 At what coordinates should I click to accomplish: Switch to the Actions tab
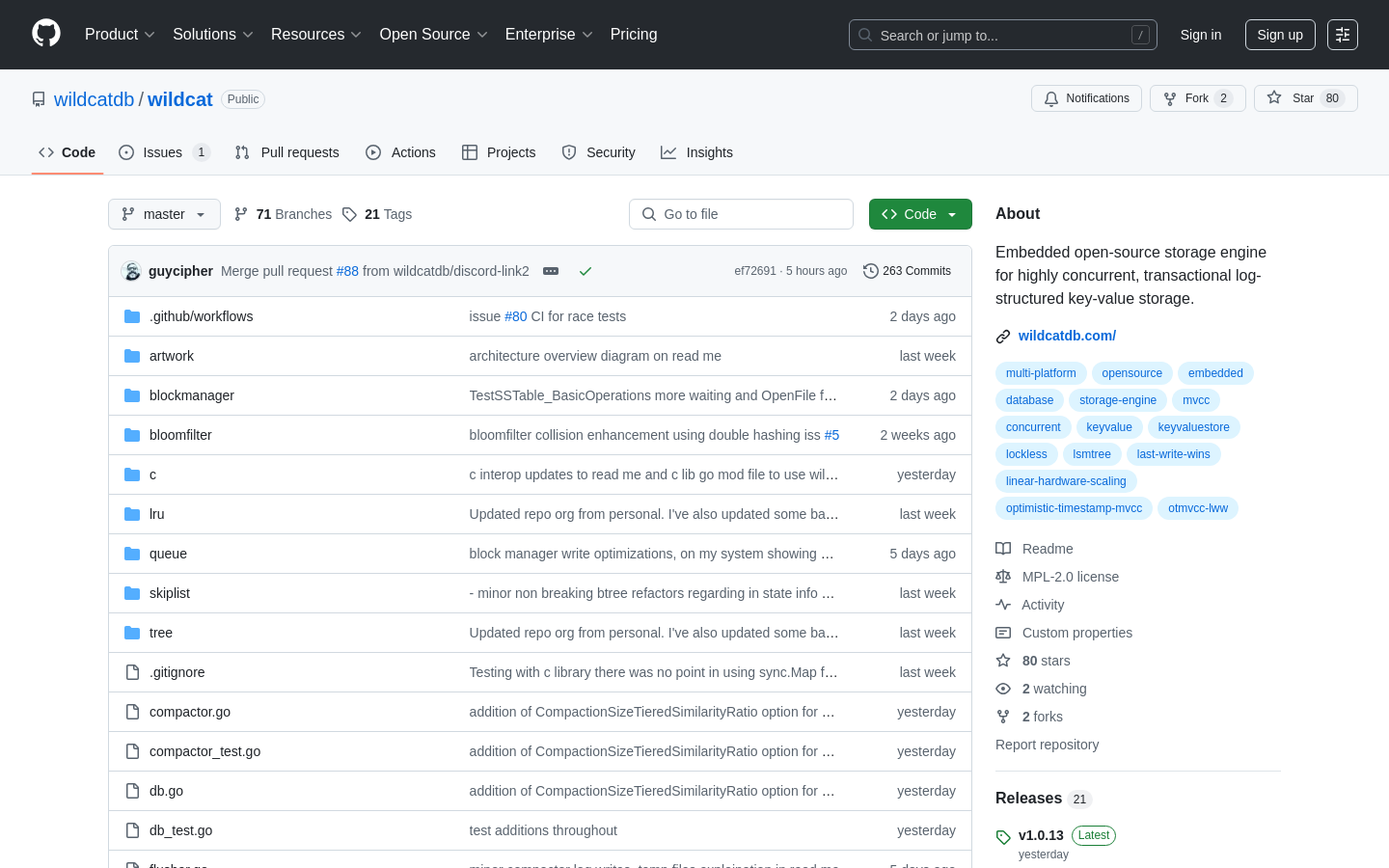coord(400,152)
